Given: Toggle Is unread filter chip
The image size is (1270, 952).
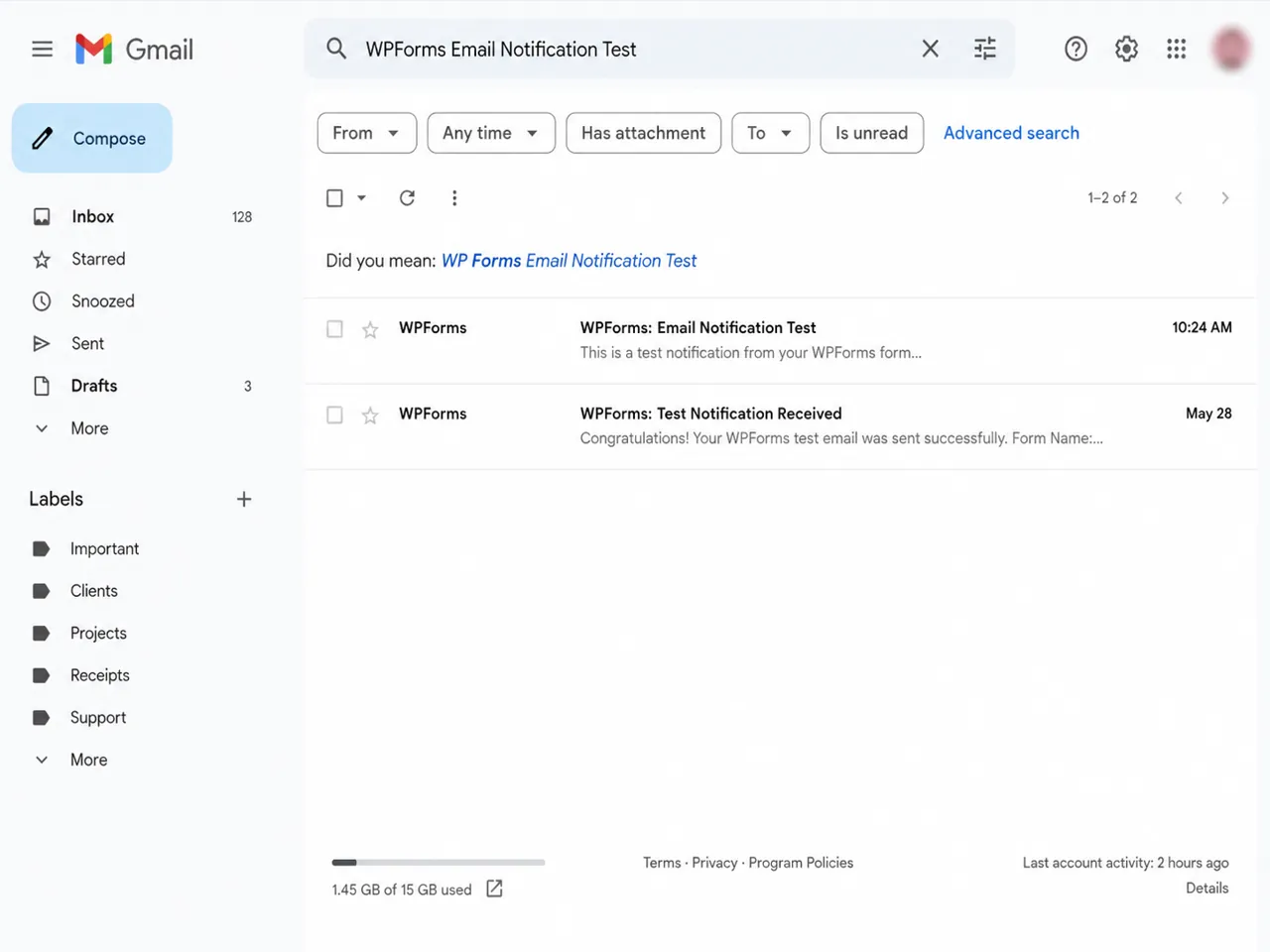Looking at the screenshot, I should pos(872,133).
